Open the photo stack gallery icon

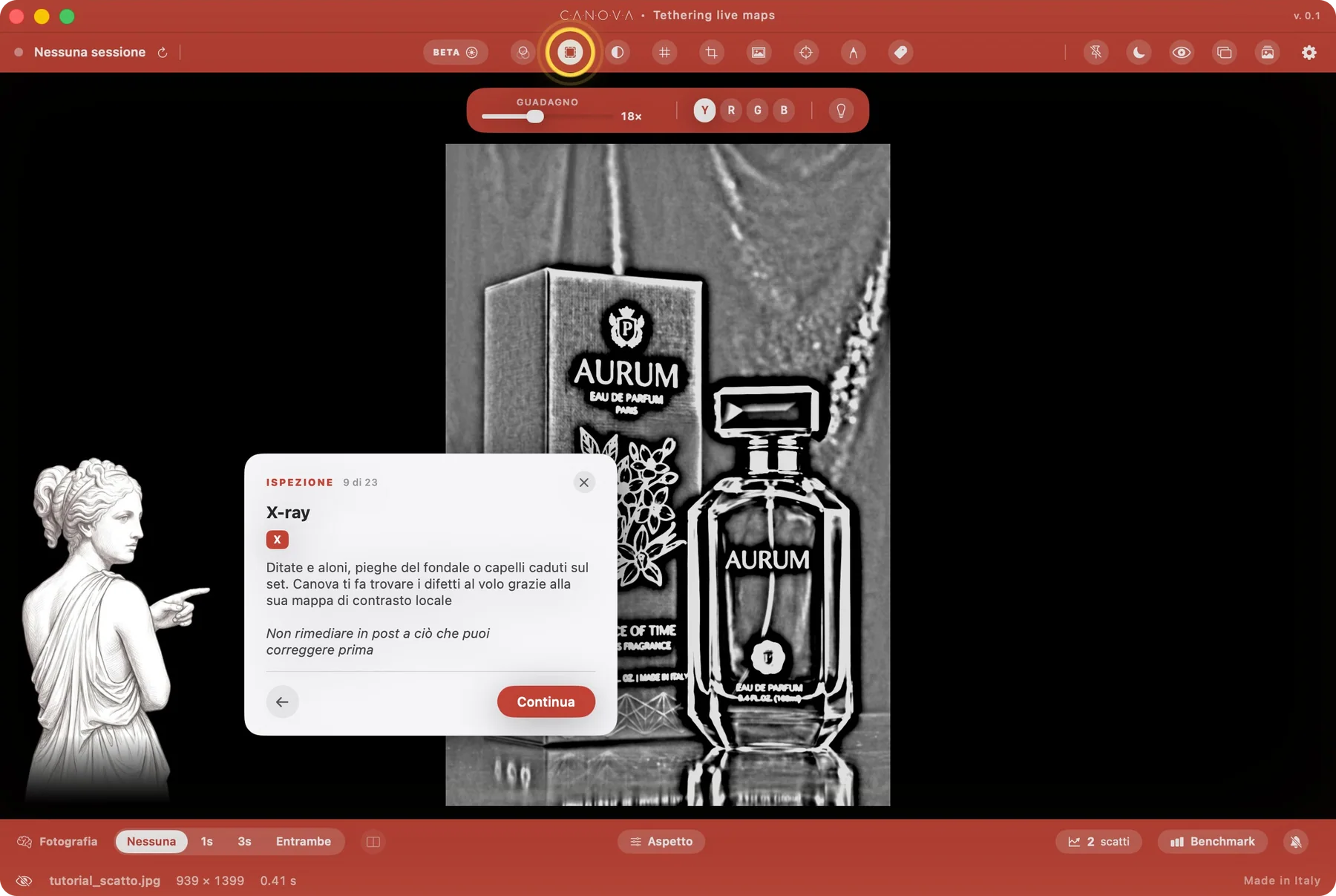pyautogui.click(x=1268, y=52)
